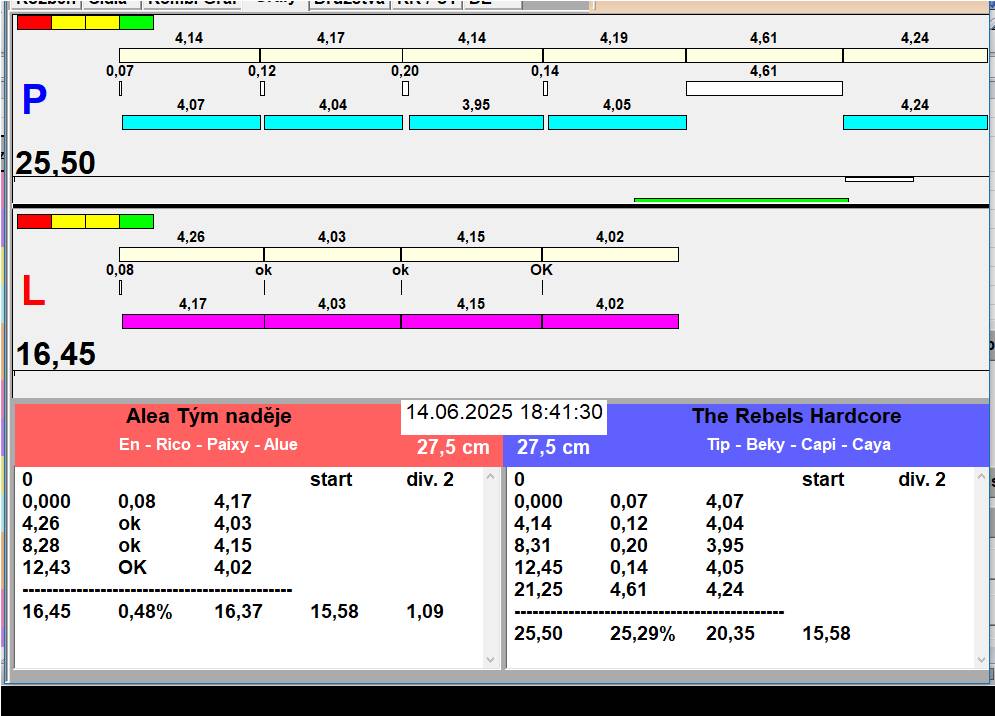Hit scroll down arrow in Rebels Hardcore list

(x=982, y=659)
